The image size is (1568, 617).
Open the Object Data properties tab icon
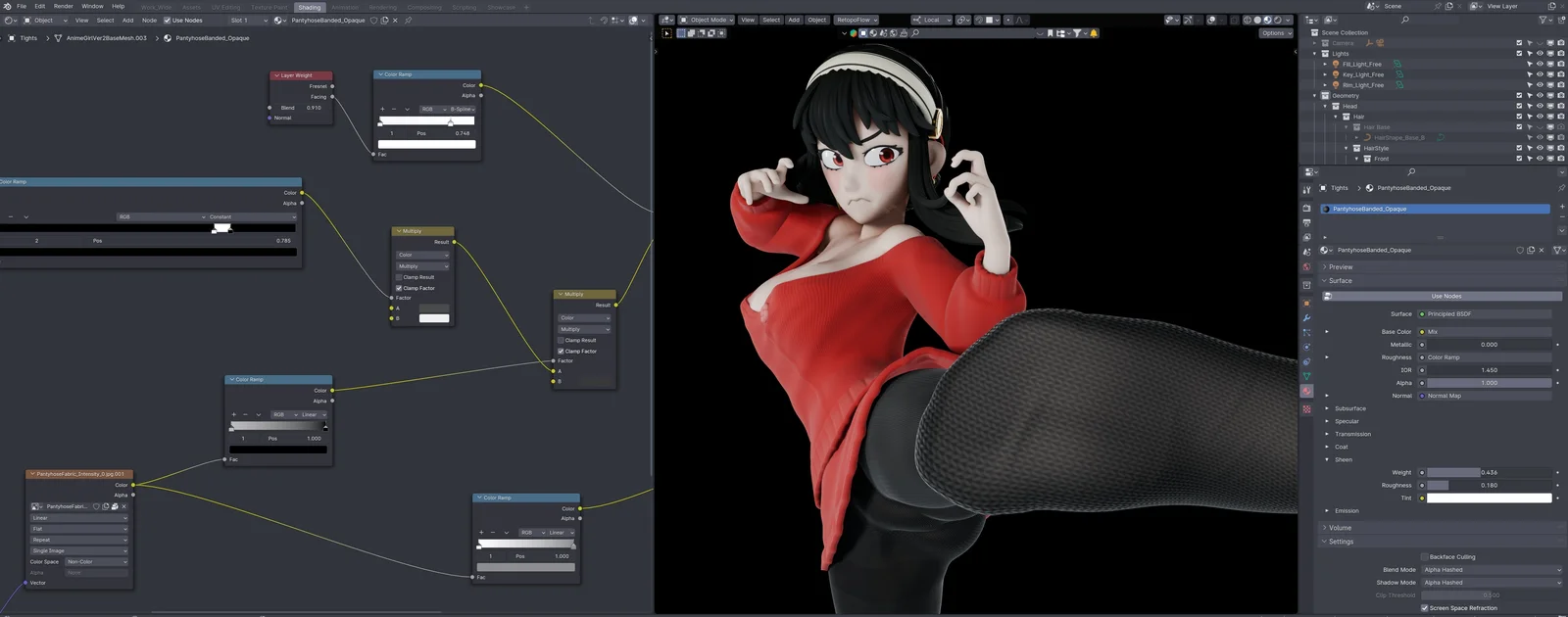tap(1306, 376)
